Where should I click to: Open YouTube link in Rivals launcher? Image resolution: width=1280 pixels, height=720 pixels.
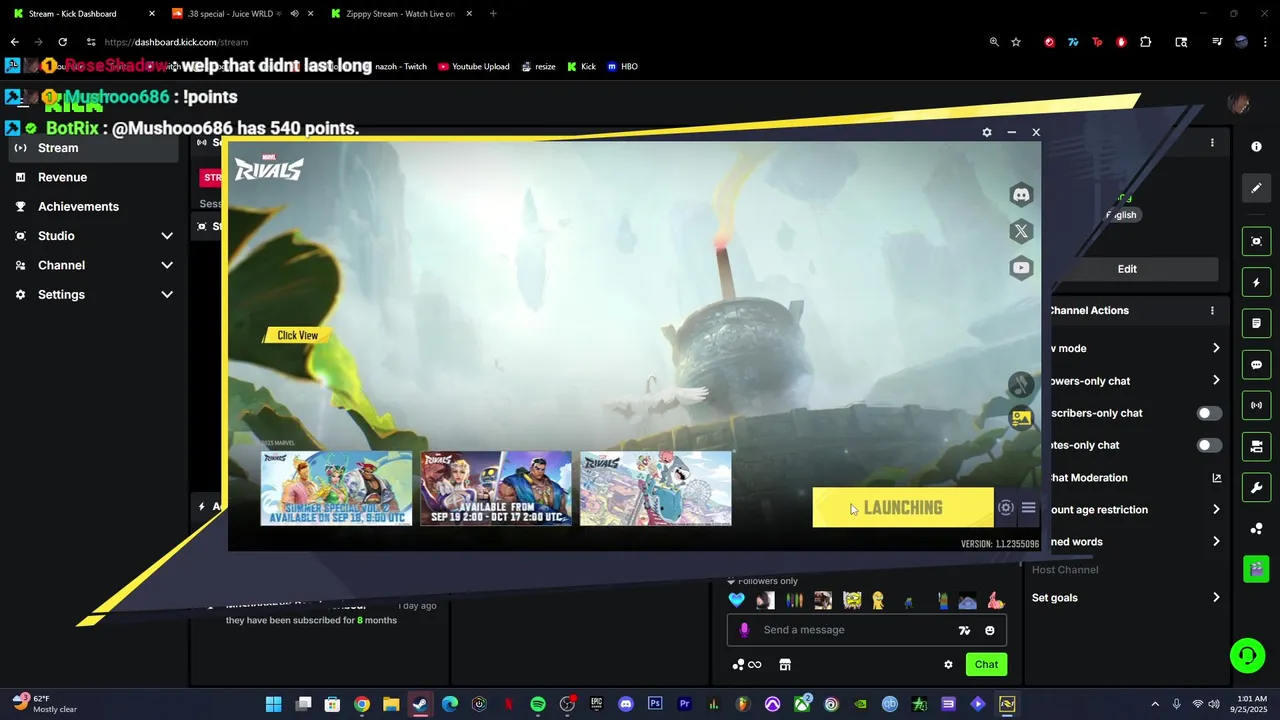click(1021, 267)
